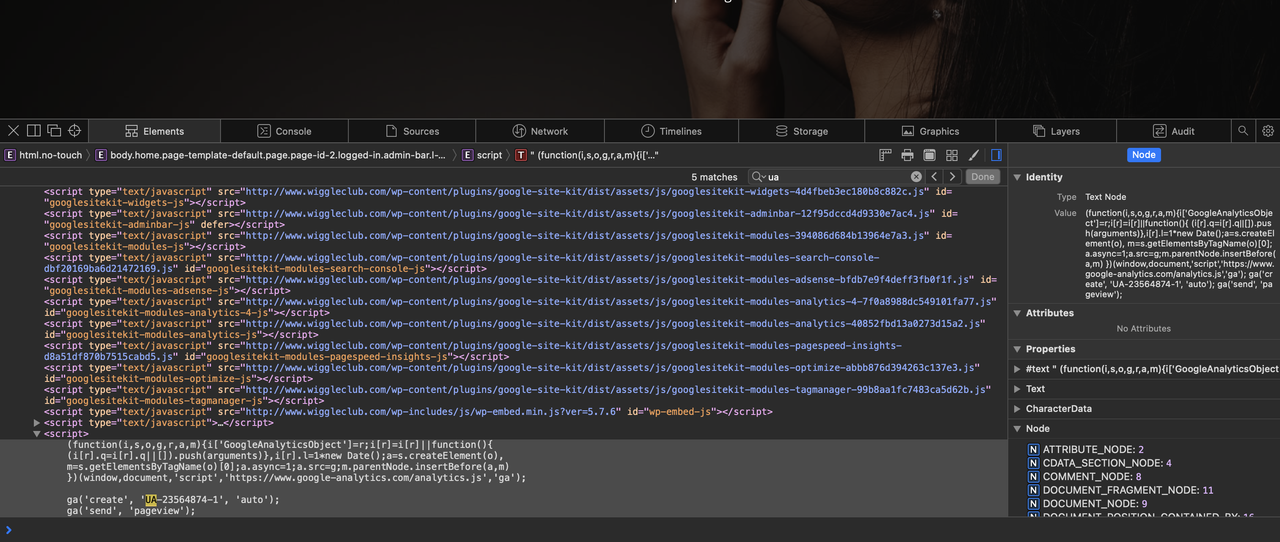The image size is (1280, 542).
Task: Open the Console tab
Action: pyautogui.click(x=284, y=131)
